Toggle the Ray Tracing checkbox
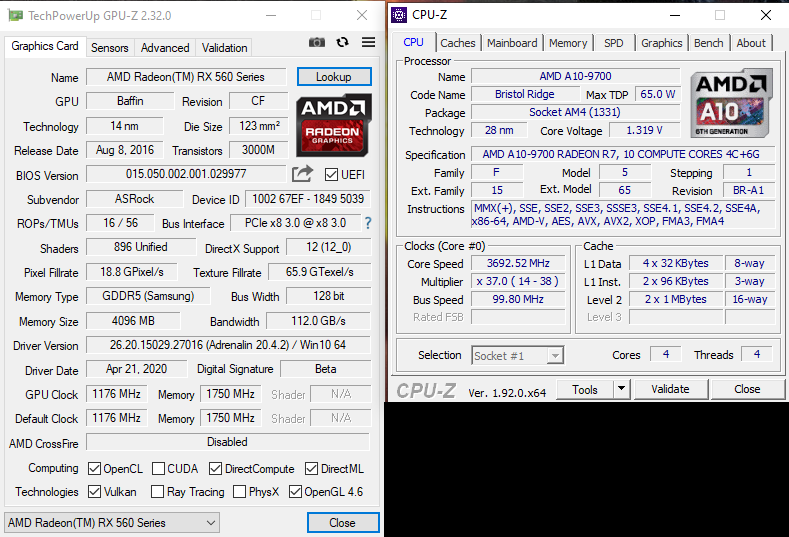The height and width of the screenshot is (537, 789). point(157,491)
